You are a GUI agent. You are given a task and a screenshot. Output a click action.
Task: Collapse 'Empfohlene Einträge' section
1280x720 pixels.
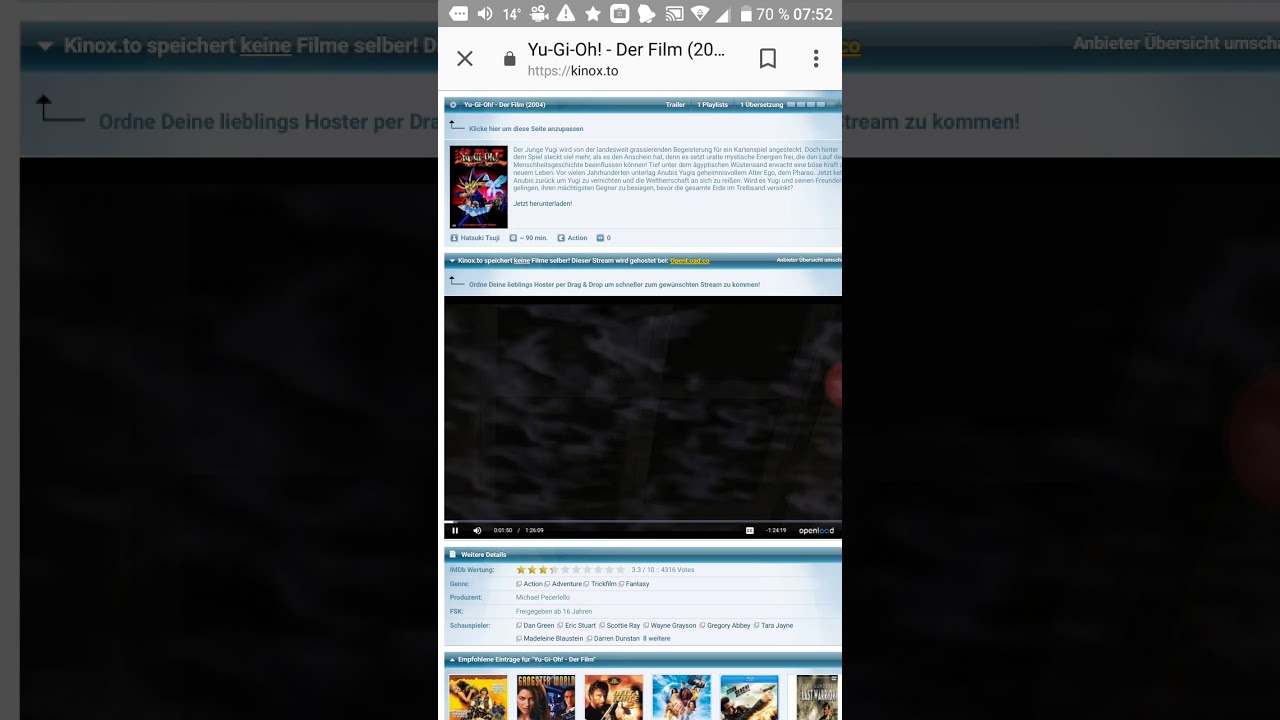[x=452, y=660]
